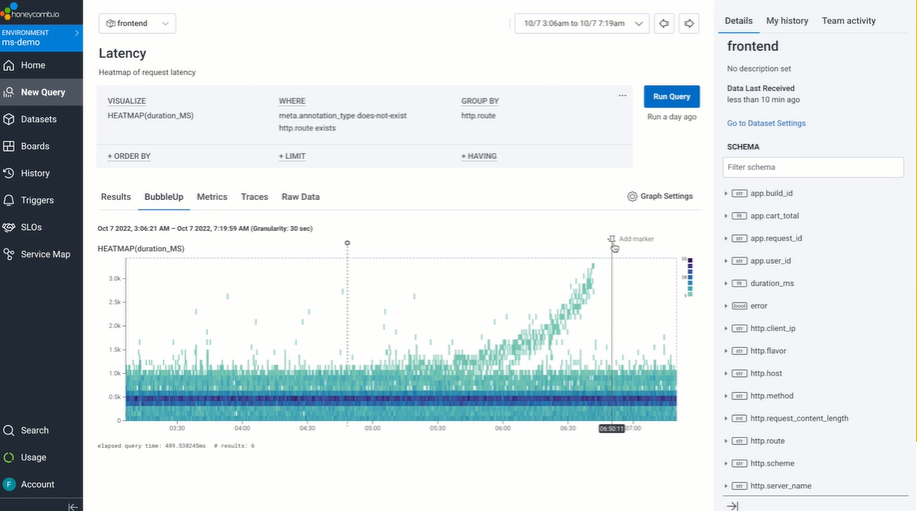
Task: Open Graph Settings gear
Action: coord(632,196)
